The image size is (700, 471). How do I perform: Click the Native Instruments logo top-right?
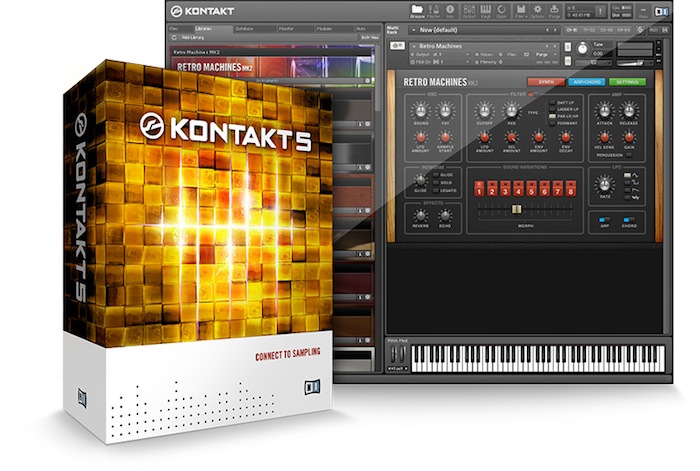click(661, 11)
